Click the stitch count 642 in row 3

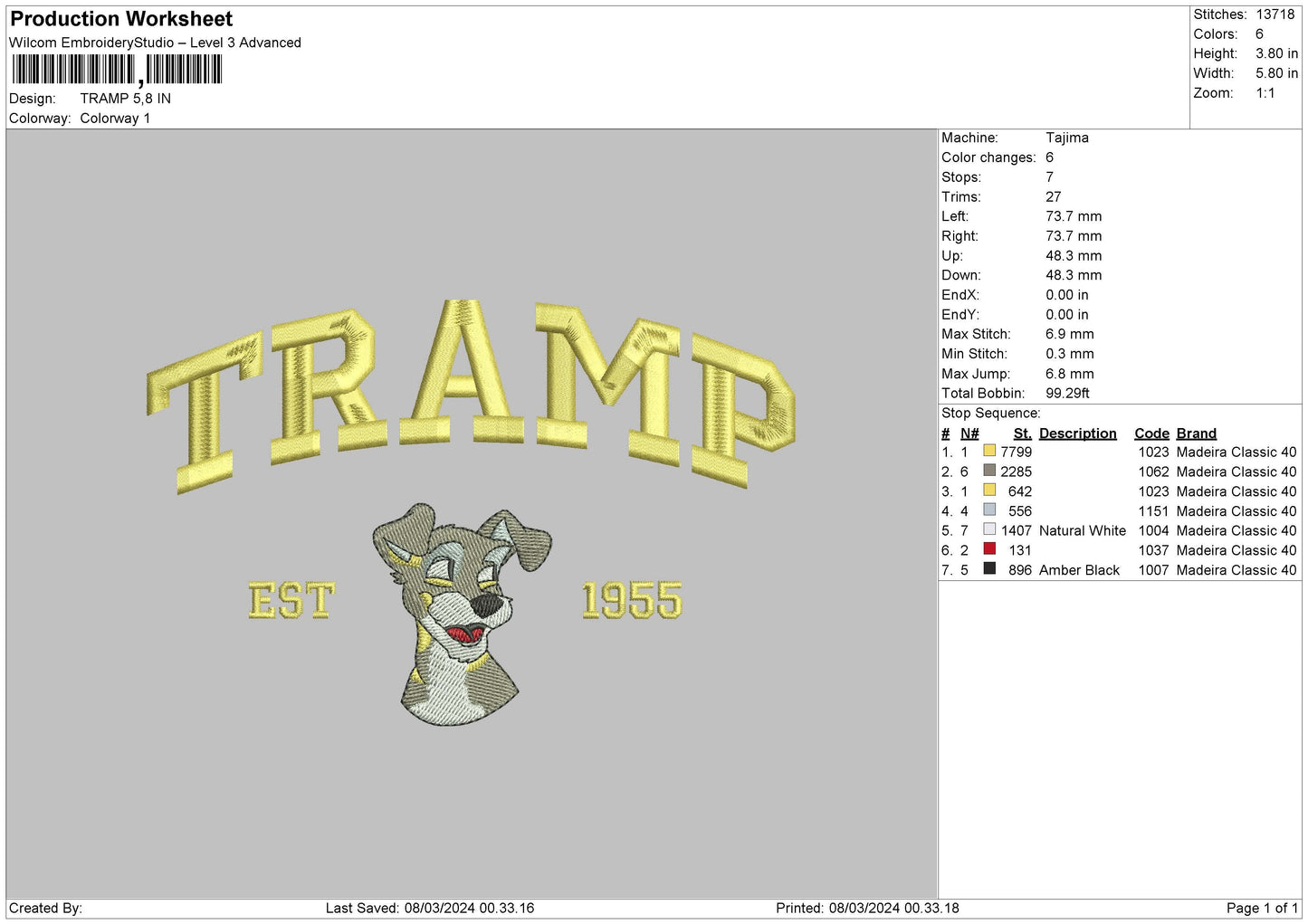[1020, 491]
